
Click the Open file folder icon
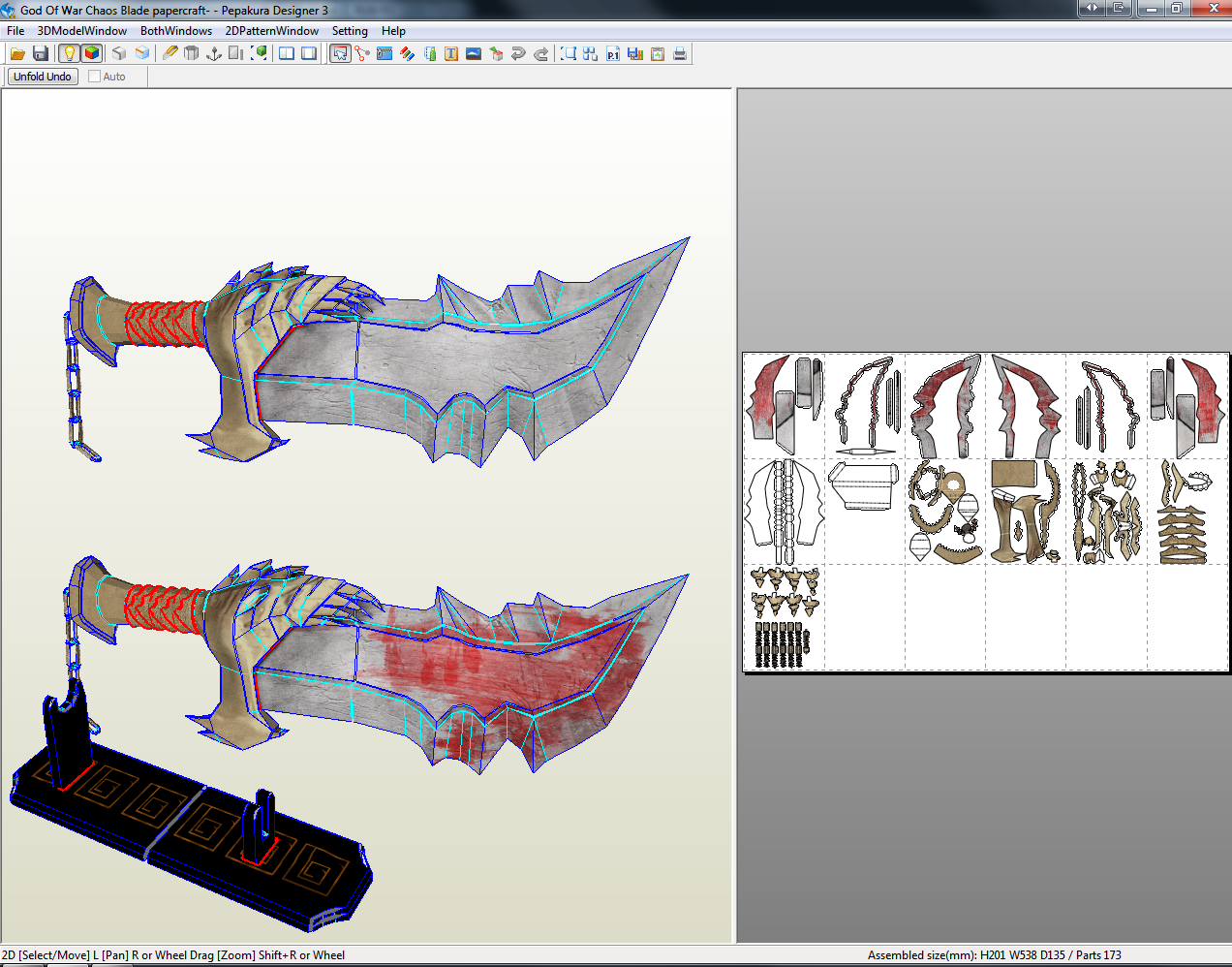(x=17, y=53)
